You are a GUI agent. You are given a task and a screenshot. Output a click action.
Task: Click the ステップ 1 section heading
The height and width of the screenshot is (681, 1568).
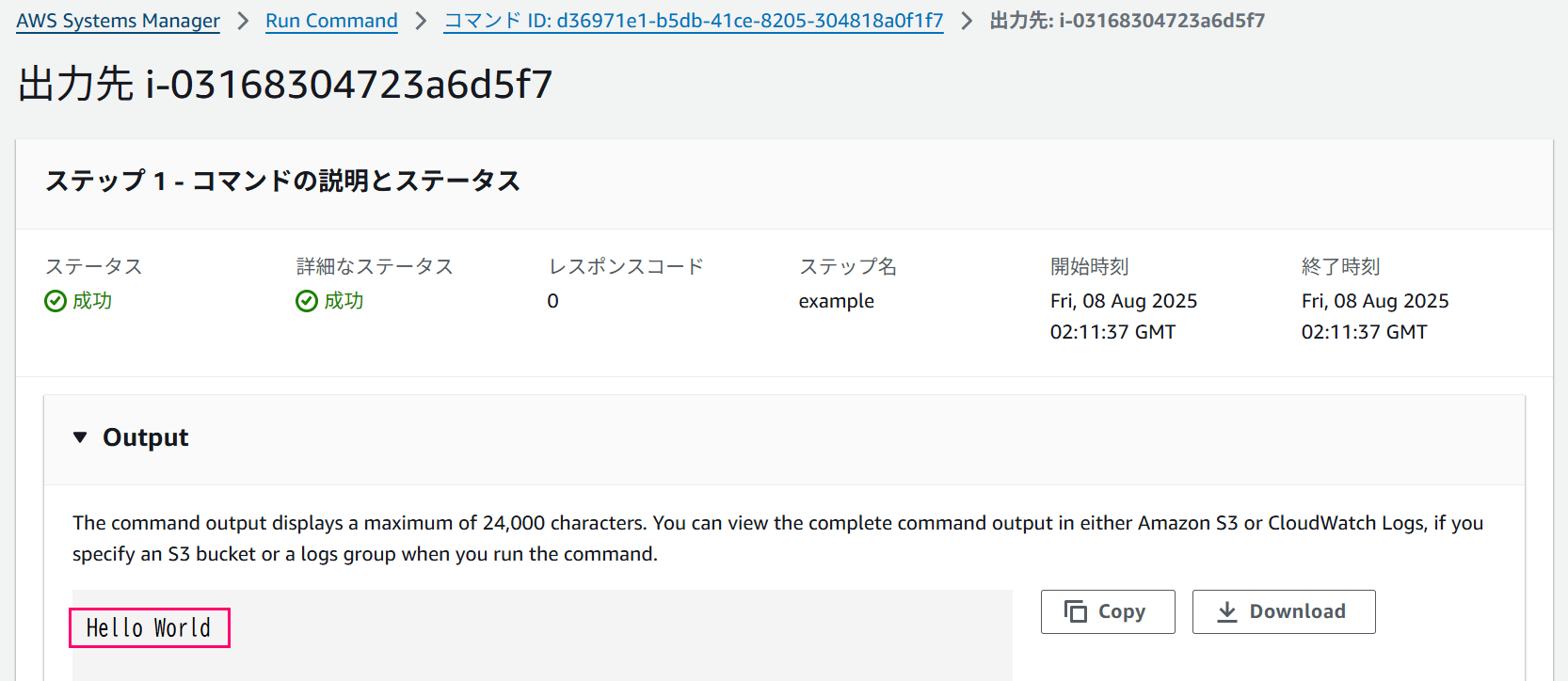283,181
